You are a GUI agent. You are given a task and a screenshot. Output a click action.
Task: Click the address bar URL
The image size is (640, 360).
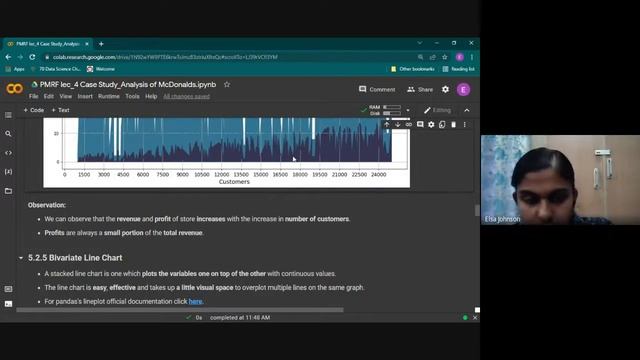[x=165, y=57]
